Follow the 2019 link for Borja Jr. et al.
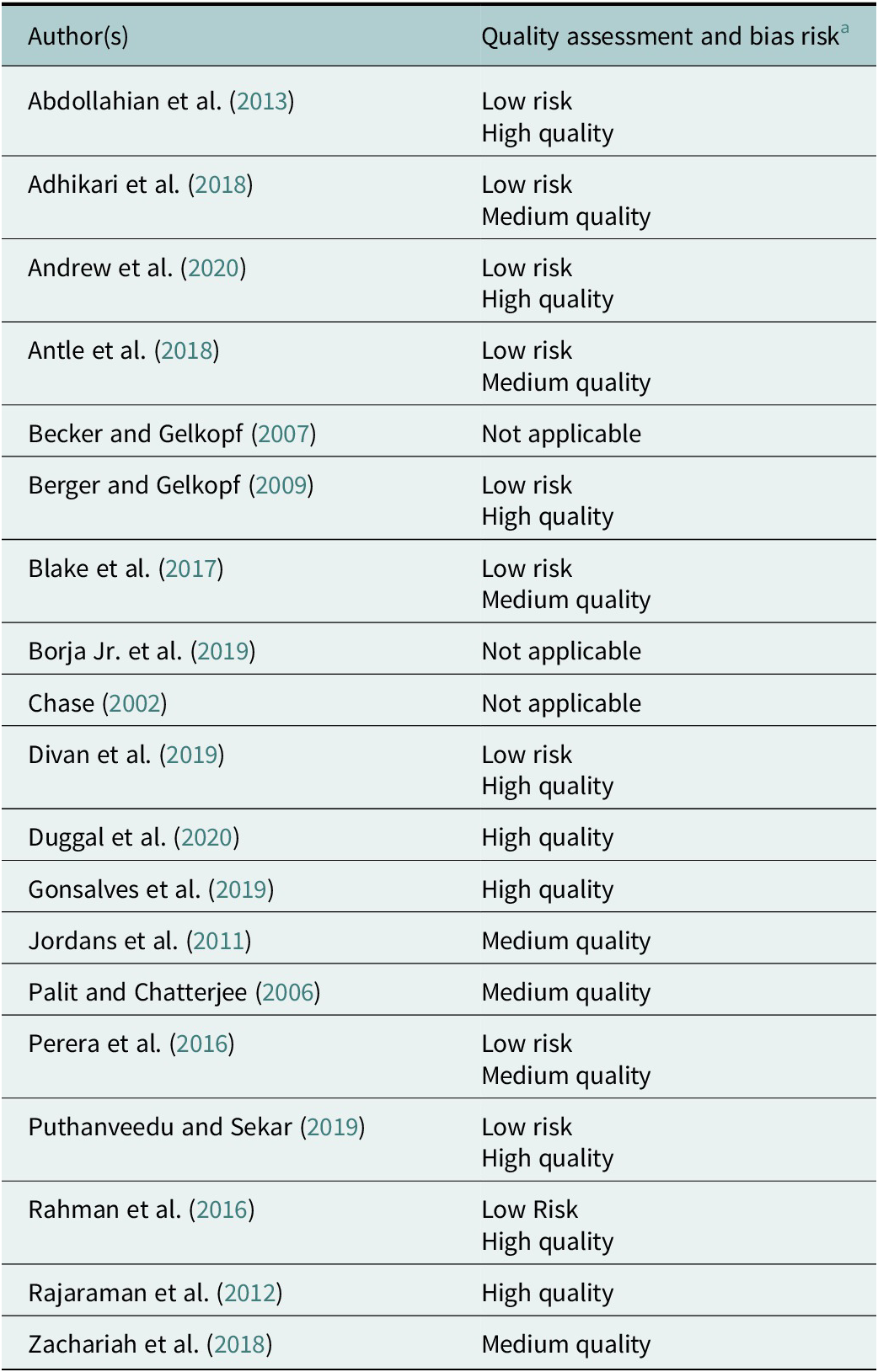The image size is (878, 1372). coord(223,652)
